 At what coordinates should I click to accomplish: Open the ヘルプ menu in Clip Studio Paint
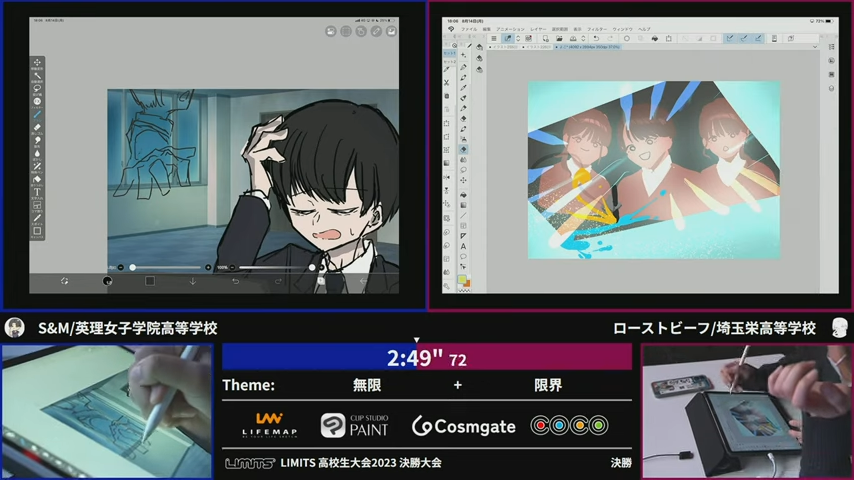(x=644, y=29)
